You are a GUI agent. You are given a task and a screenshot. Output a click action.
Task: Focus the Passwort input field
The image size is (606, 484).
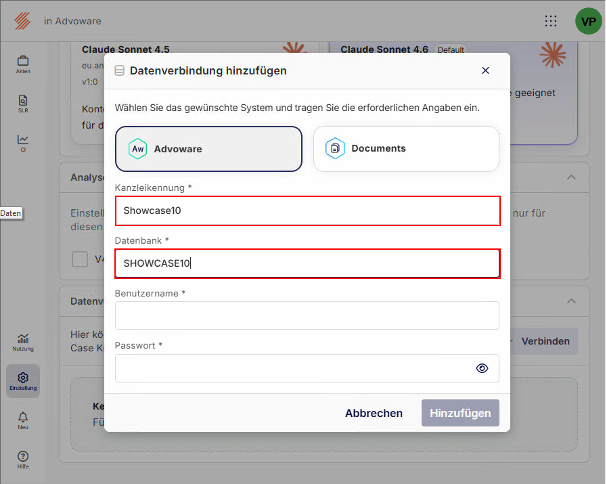307,368
